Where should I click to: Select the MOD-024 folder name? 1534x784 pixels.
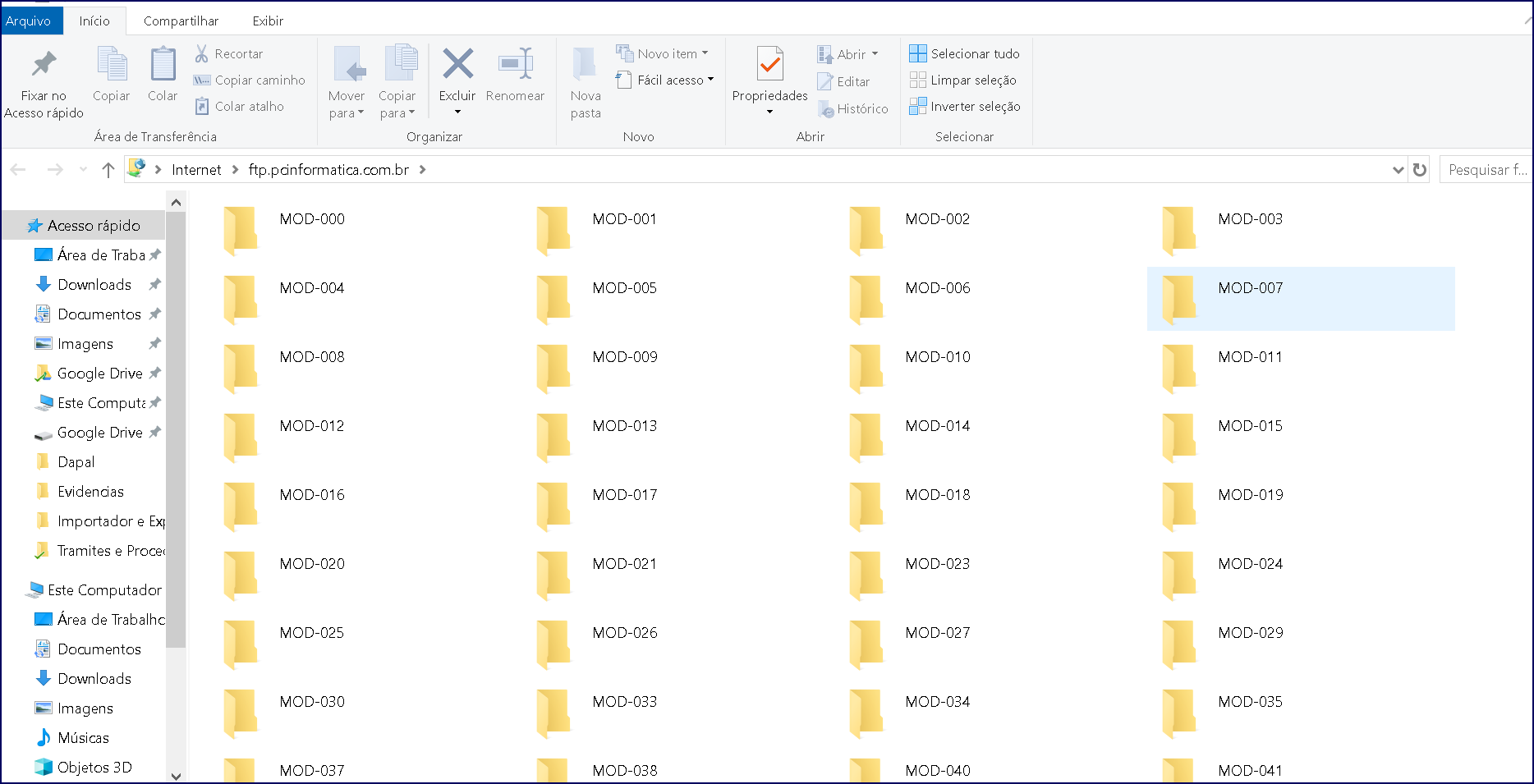[1251, 564]
